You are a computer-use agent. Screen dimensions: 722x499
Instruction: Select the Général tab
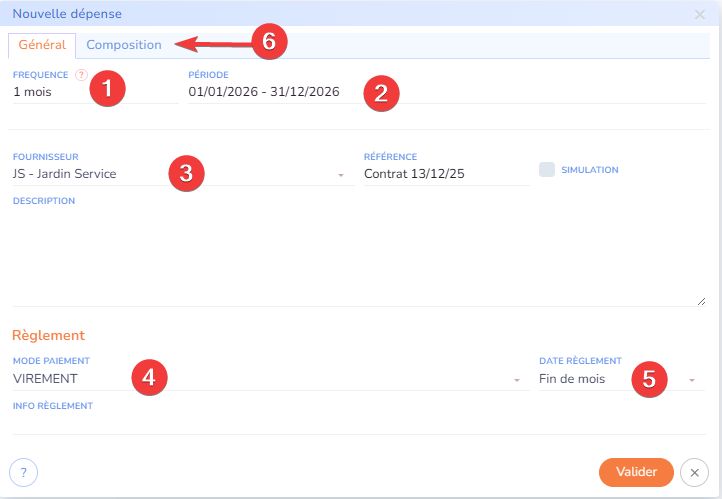[42, 45]
